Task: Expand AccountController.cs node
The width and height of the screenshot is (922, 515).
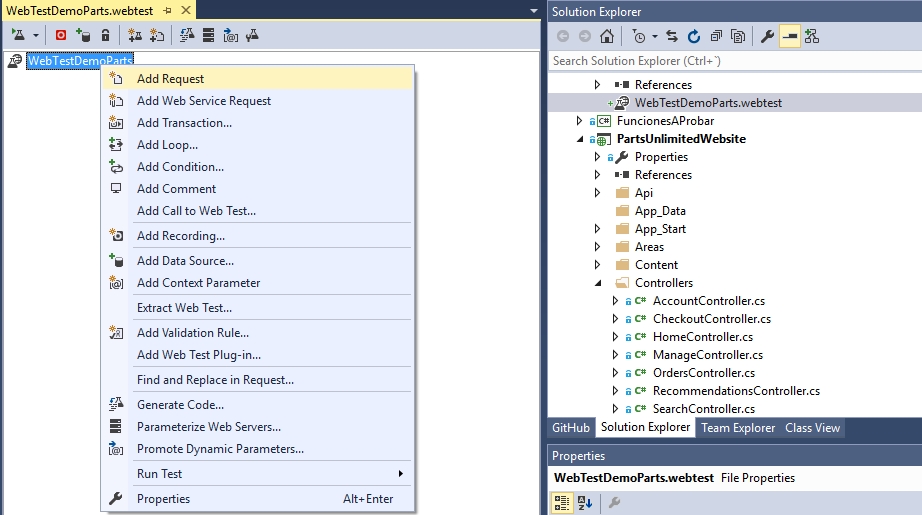Action: [x=615, y=301]
